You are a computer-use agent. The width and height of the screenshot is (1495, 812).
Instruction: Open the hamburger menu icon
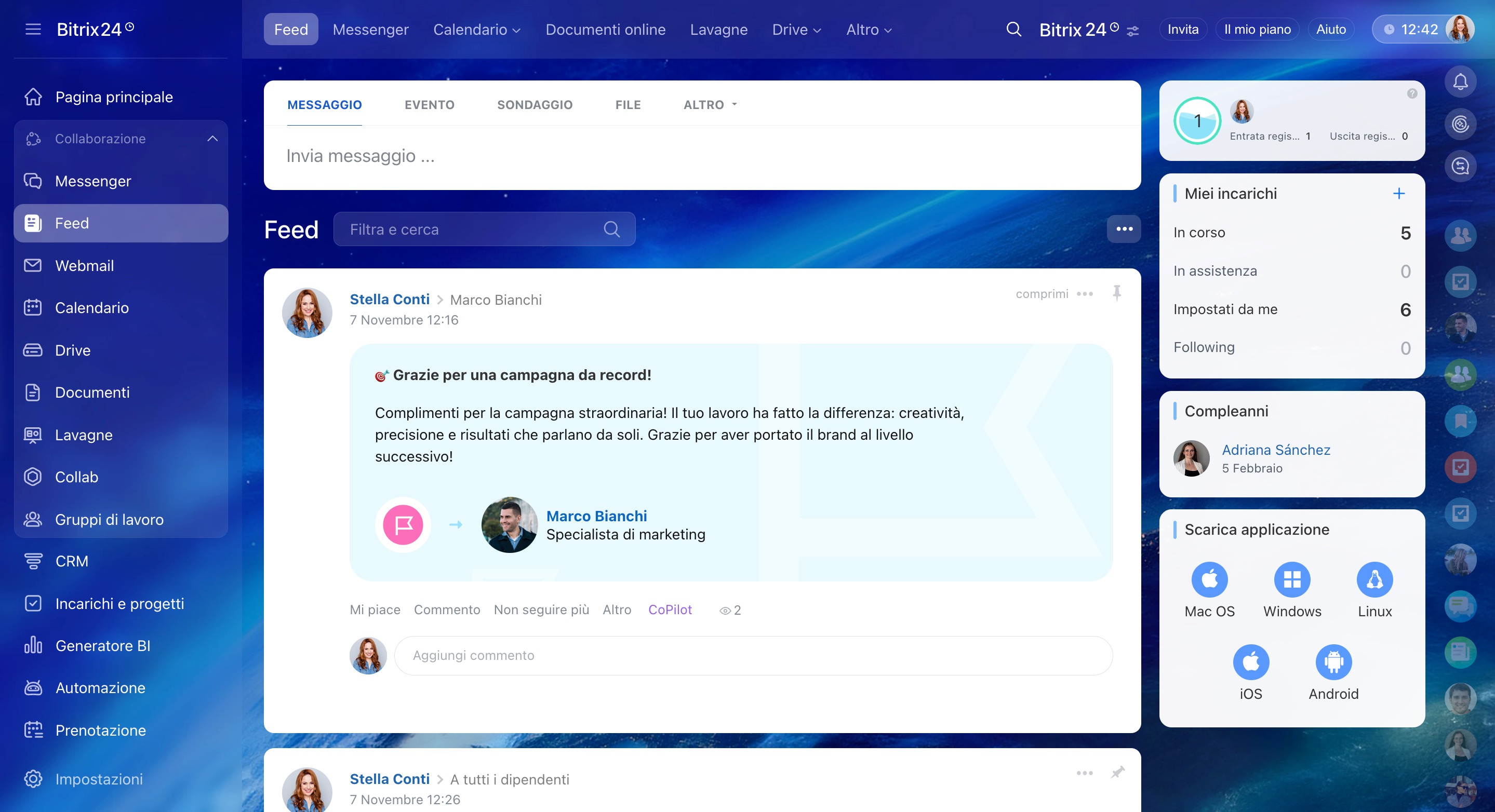(33, 29)
